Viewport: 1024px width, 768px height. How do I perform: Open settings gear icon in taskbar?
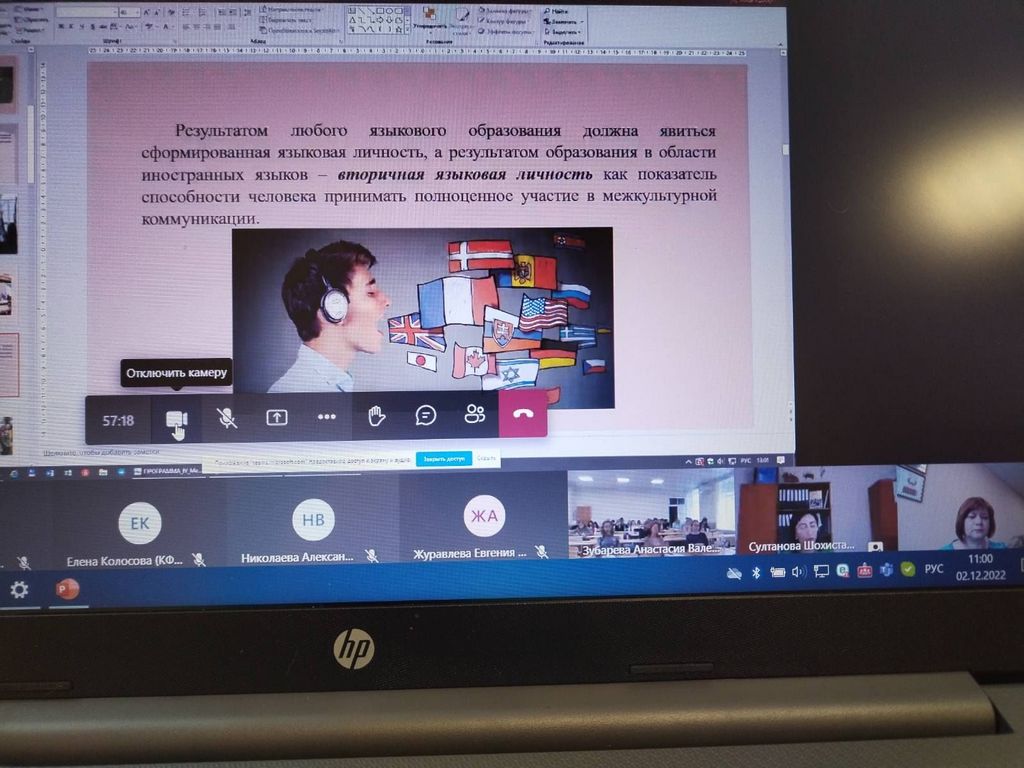coord(19,590)
